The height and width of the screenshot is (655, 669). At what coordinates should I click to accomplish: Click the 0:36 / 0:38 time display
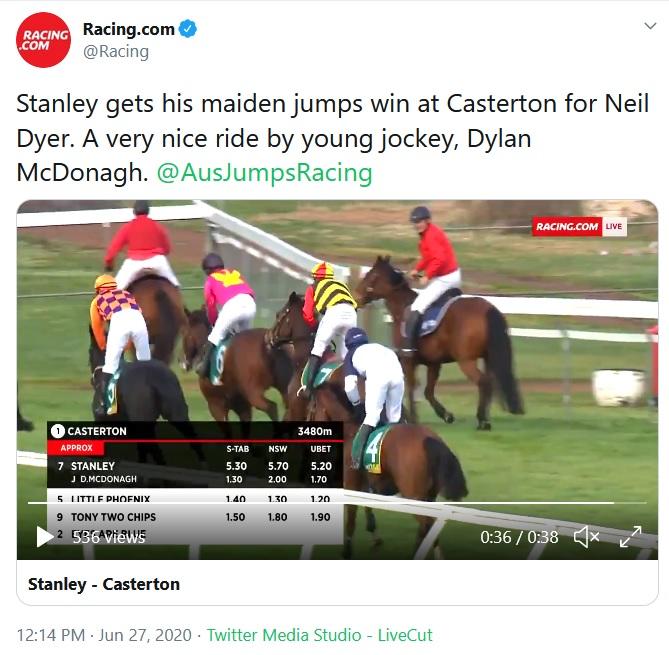click(x=519, y=537)
